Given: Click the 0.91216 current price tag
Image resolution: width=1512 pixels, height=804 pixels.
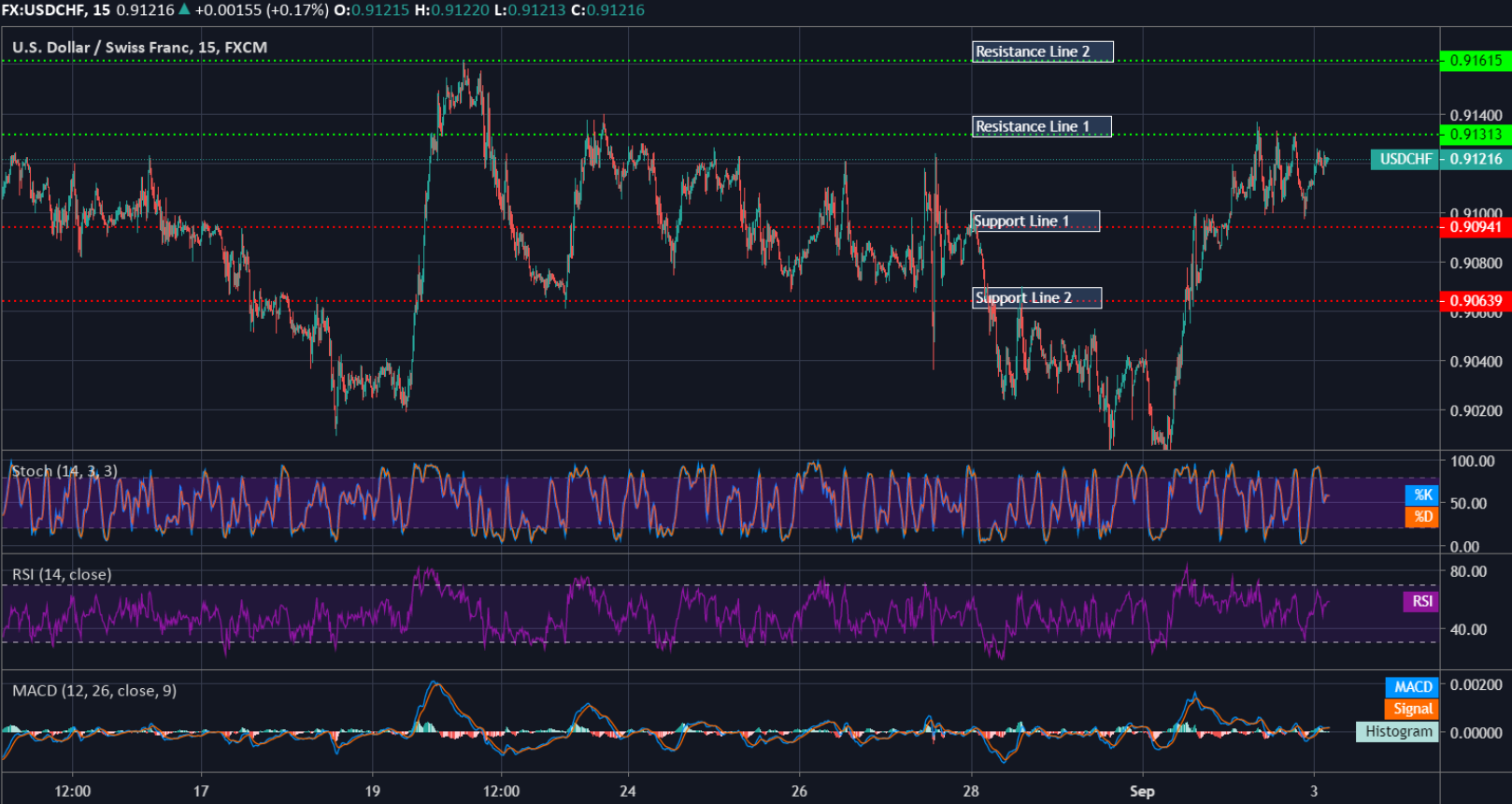Looking at the screenshot, I should click(x=1476, y=159).
